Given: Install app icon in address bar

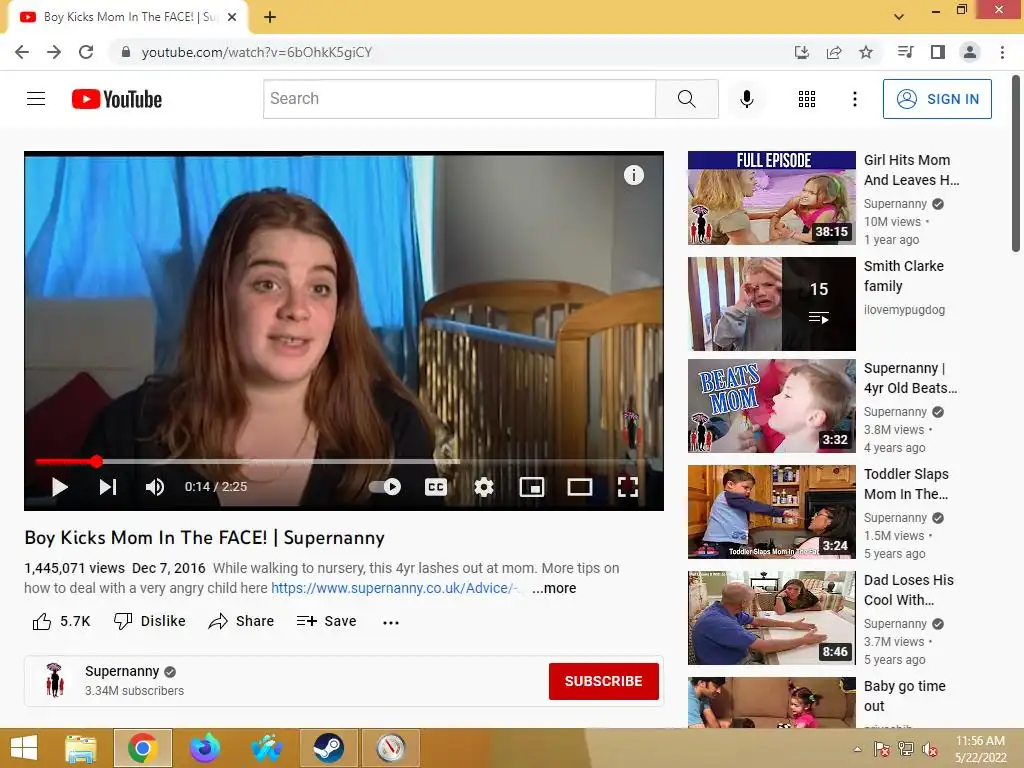Looking at the screenshot, I should [x=801, y=52].
